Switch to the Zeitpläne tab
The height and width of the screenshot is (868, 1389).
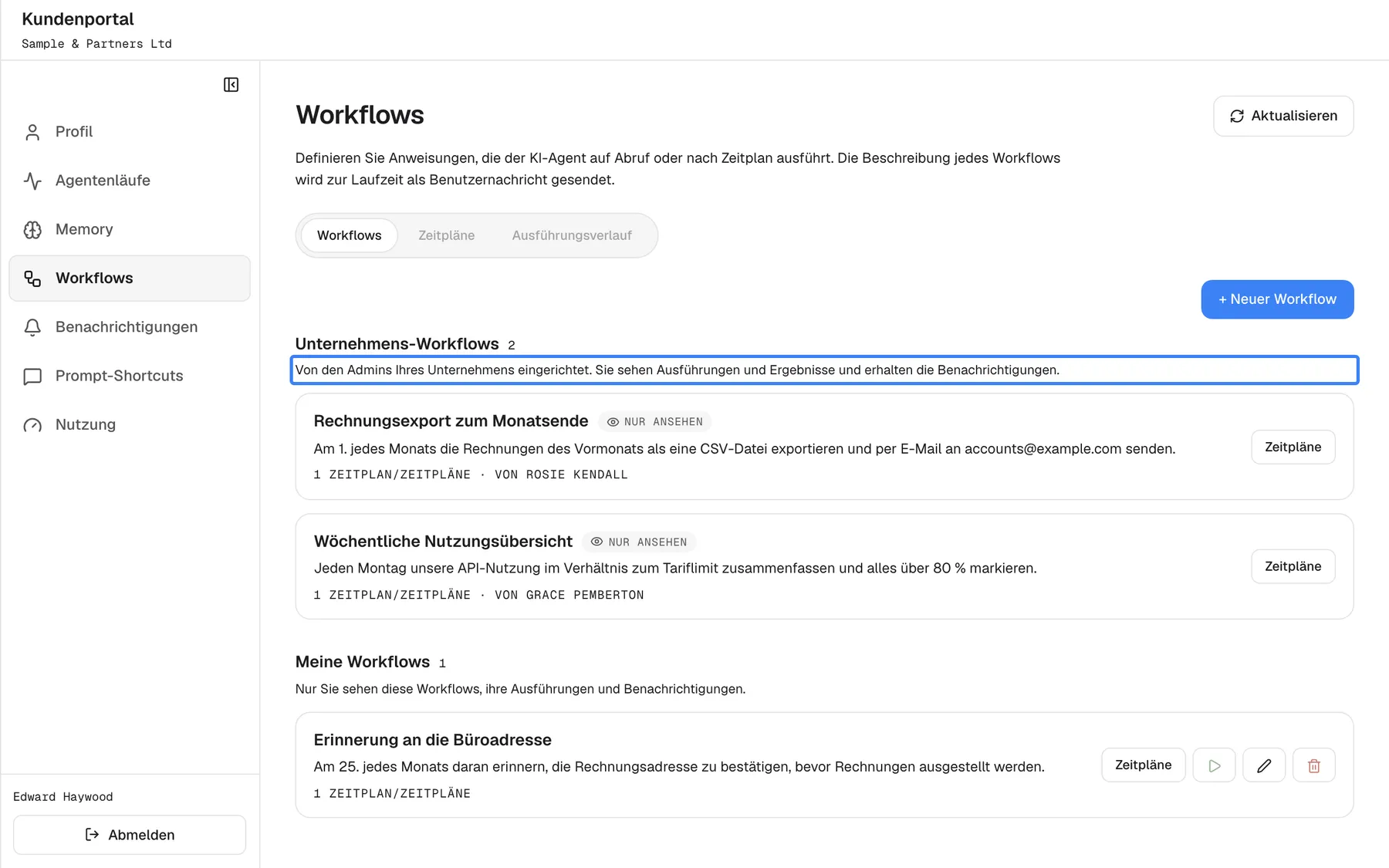tap(446, 235)
